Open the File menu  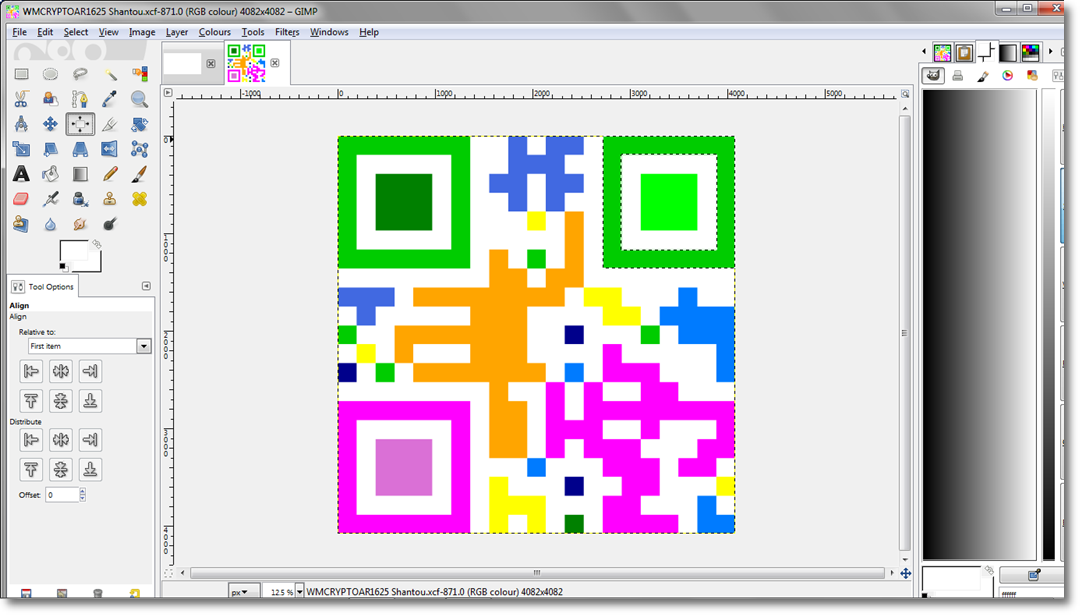pyautogui.click(x=19, y=32)
